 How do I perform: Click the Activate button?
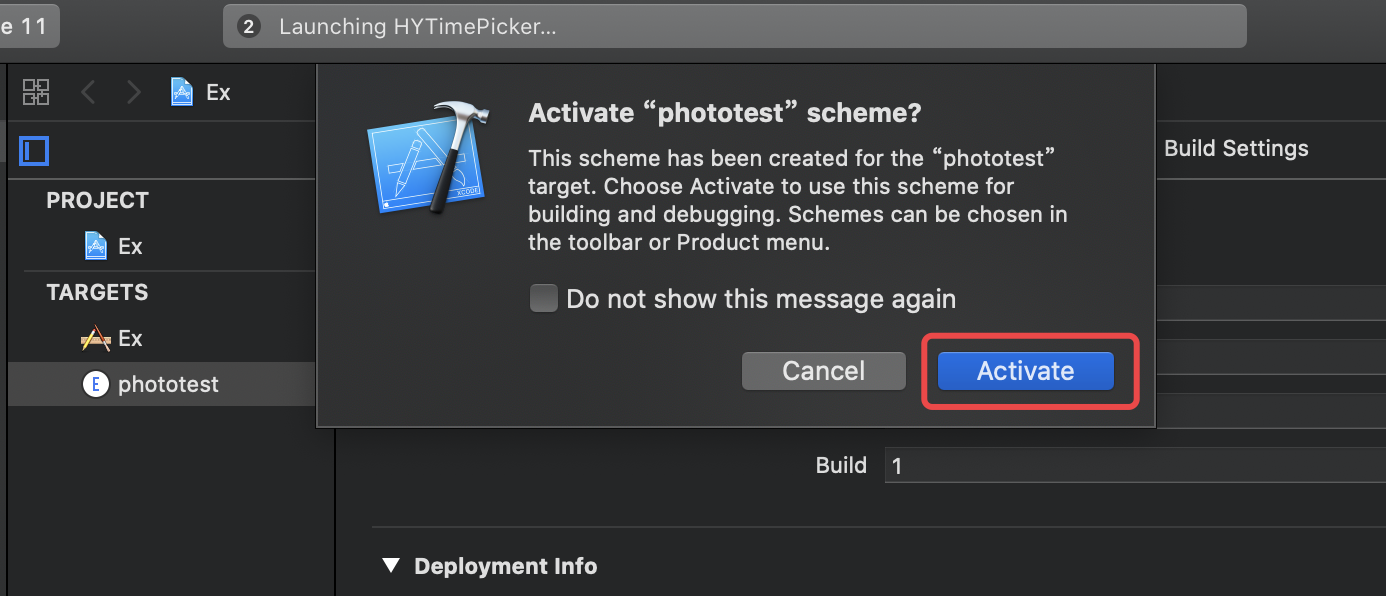pos(1025,371)
